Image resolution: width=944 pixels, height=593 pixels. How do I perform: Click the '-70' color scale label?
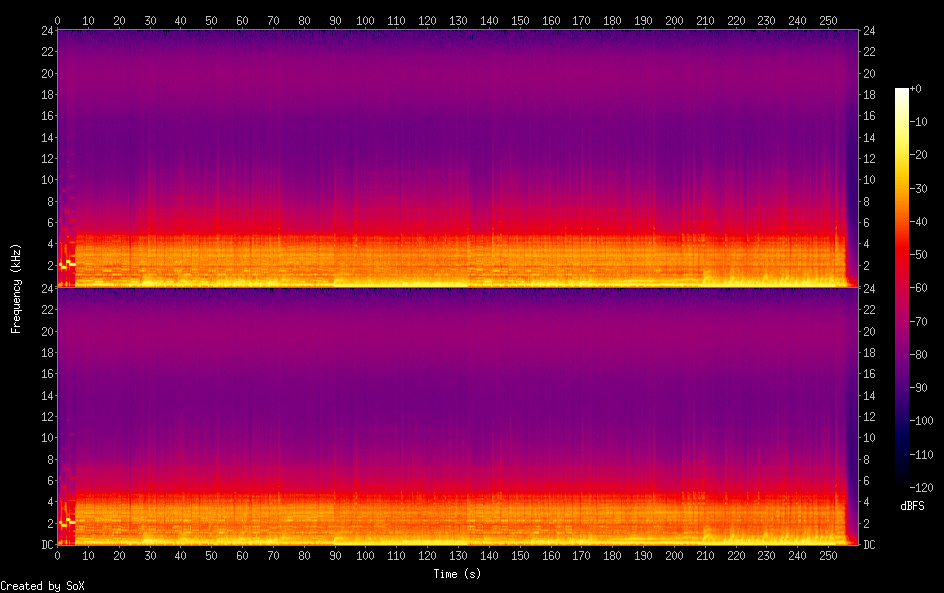[x=919, y=321]
